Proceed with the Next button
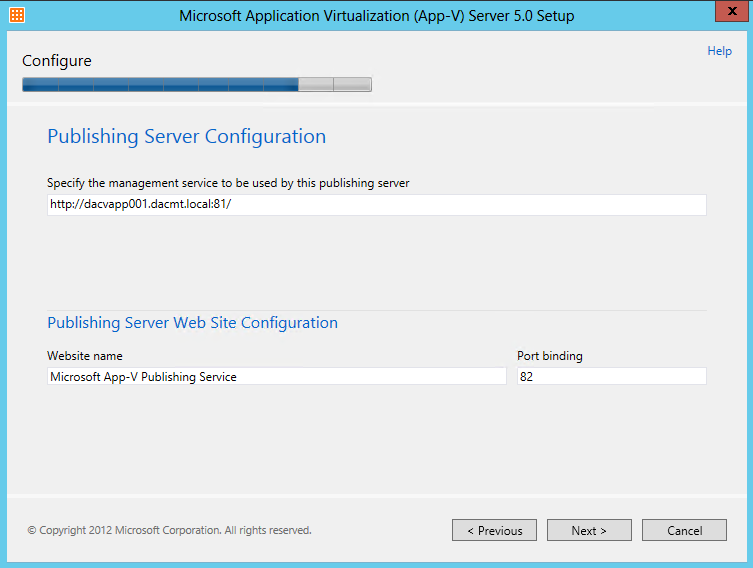The height and width of the screenshot is (568, 753). (589, 530)
